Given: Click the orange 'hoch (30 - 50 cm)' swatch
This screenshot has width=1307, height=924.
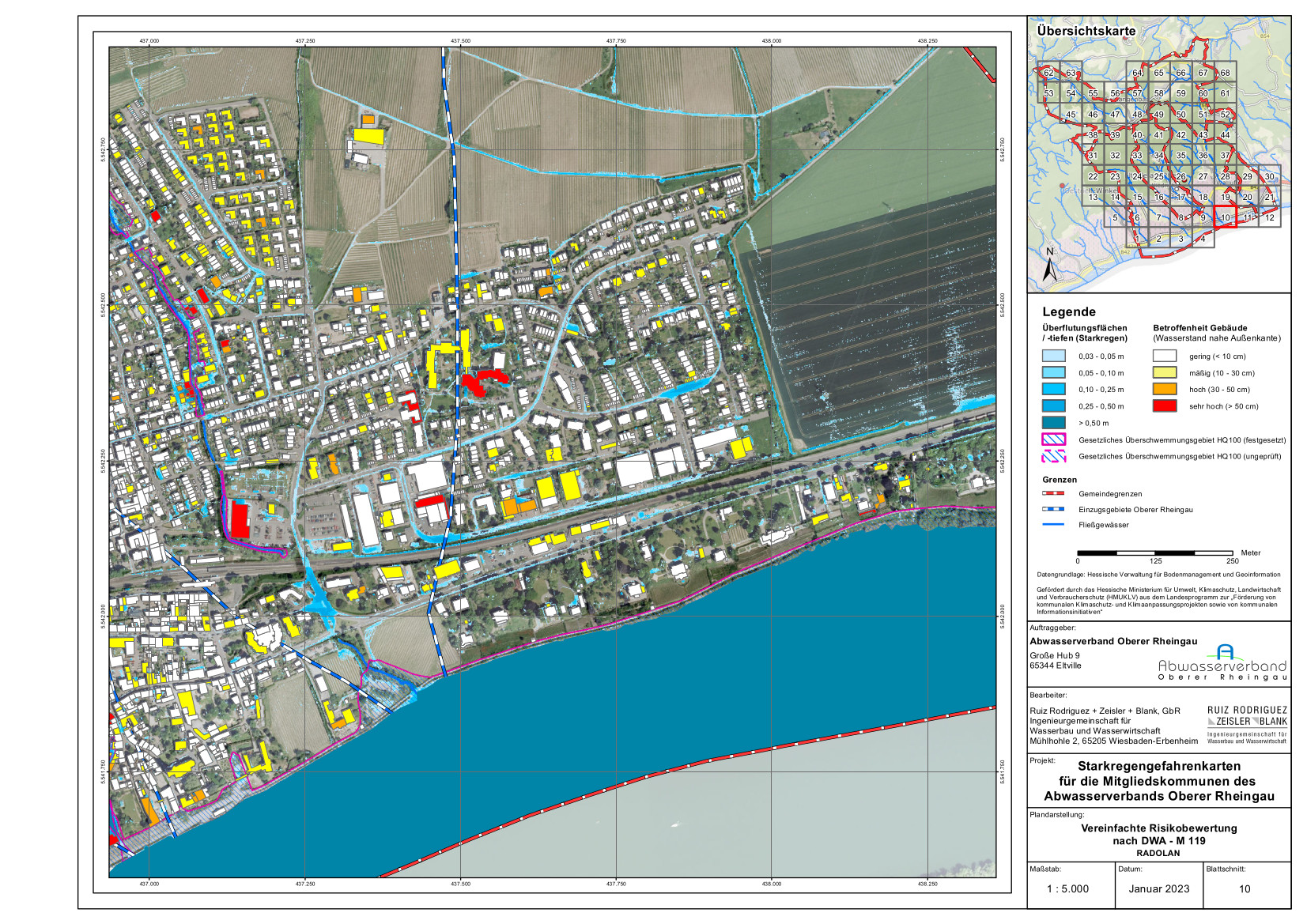Looking at the screenshot, I should (x=1164, y=389).
